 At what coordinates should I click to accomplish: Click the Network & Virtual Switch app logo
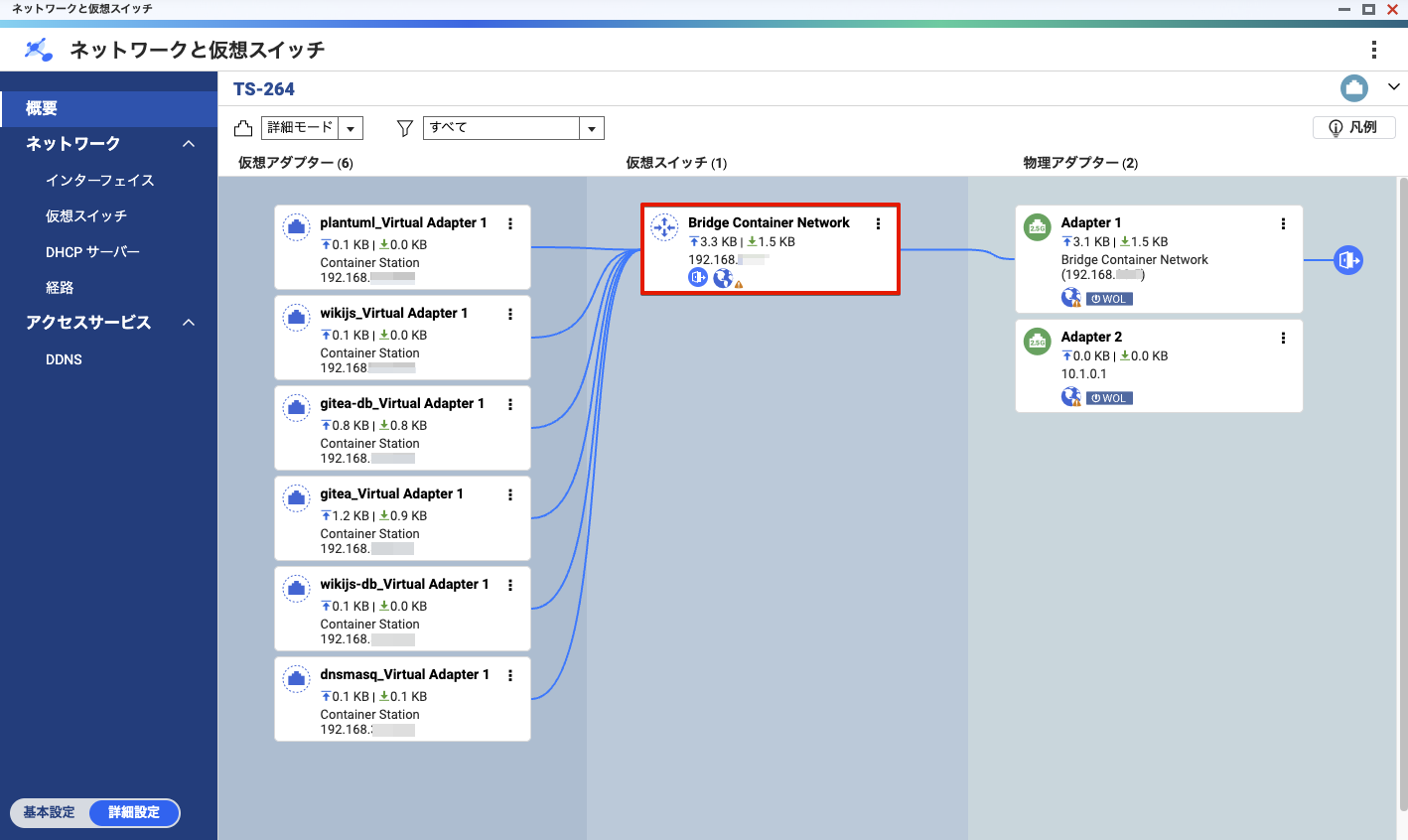click(x=39, y=50)
